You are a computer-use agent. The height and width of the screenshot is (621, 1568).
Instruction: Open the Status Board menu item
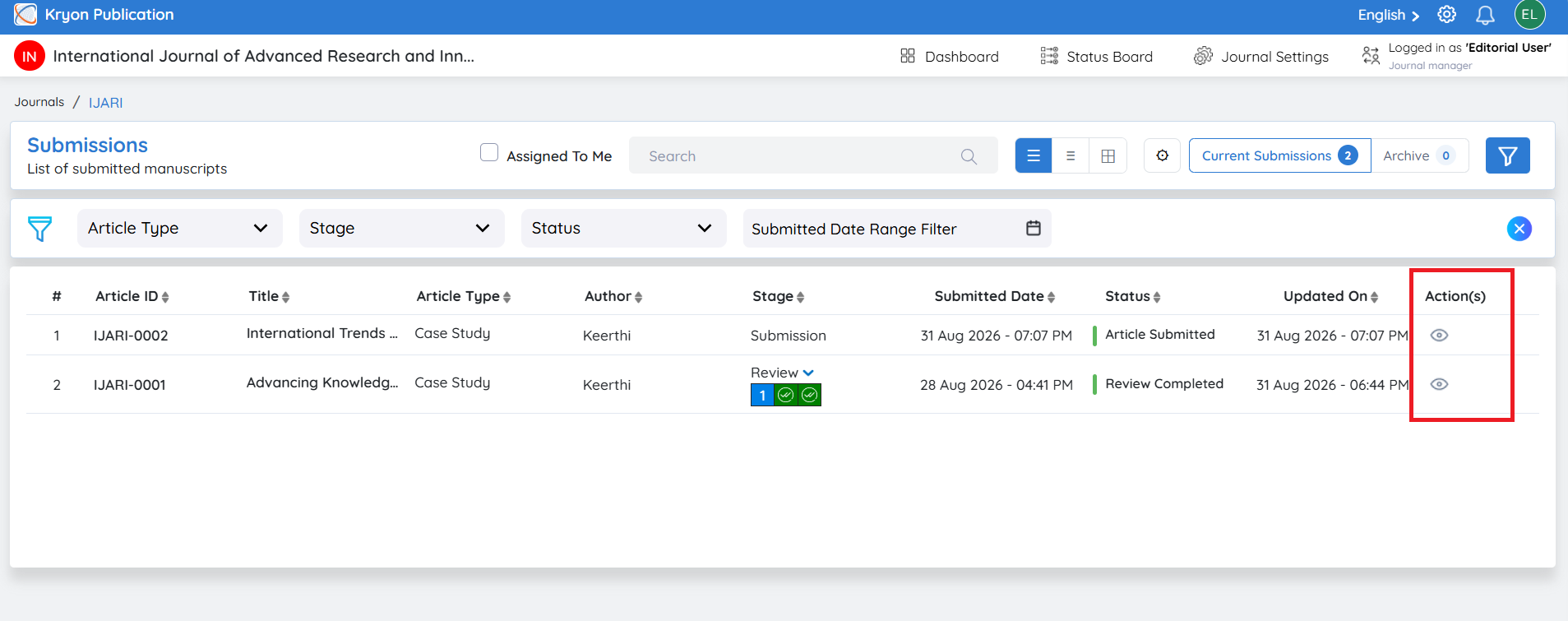[x=1097, y=56]
